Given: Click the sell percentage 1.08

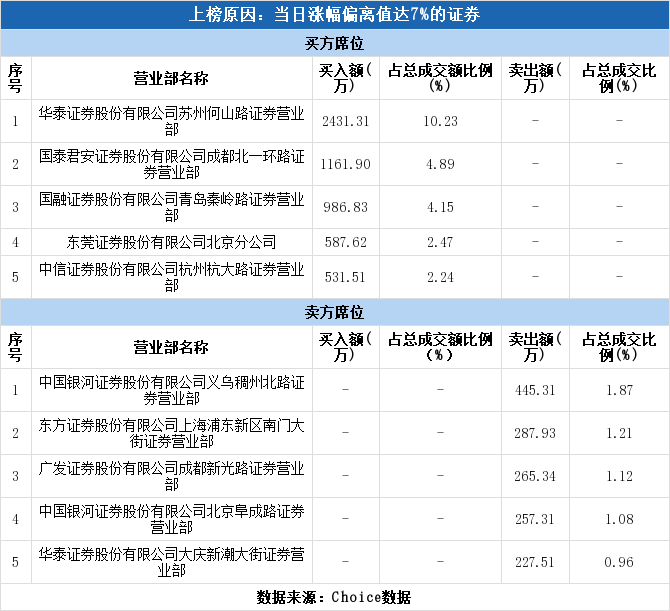Looking at the screenshot, I should (x=620, y=519).
